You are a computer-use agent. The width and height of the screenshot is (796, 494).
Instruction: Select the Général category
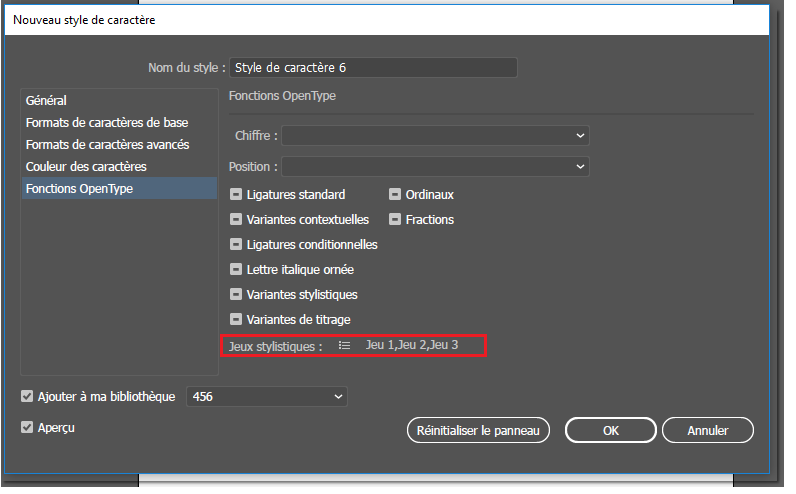pyautogui.click(x=47, y=101)
